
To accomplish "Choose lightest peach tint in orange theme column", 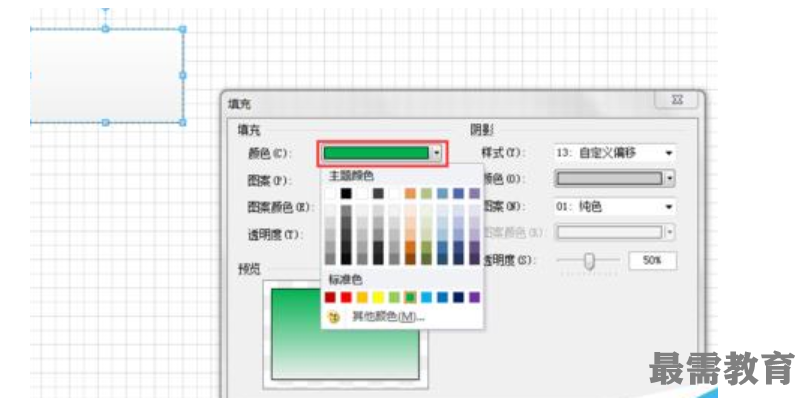I will (410, 210).
